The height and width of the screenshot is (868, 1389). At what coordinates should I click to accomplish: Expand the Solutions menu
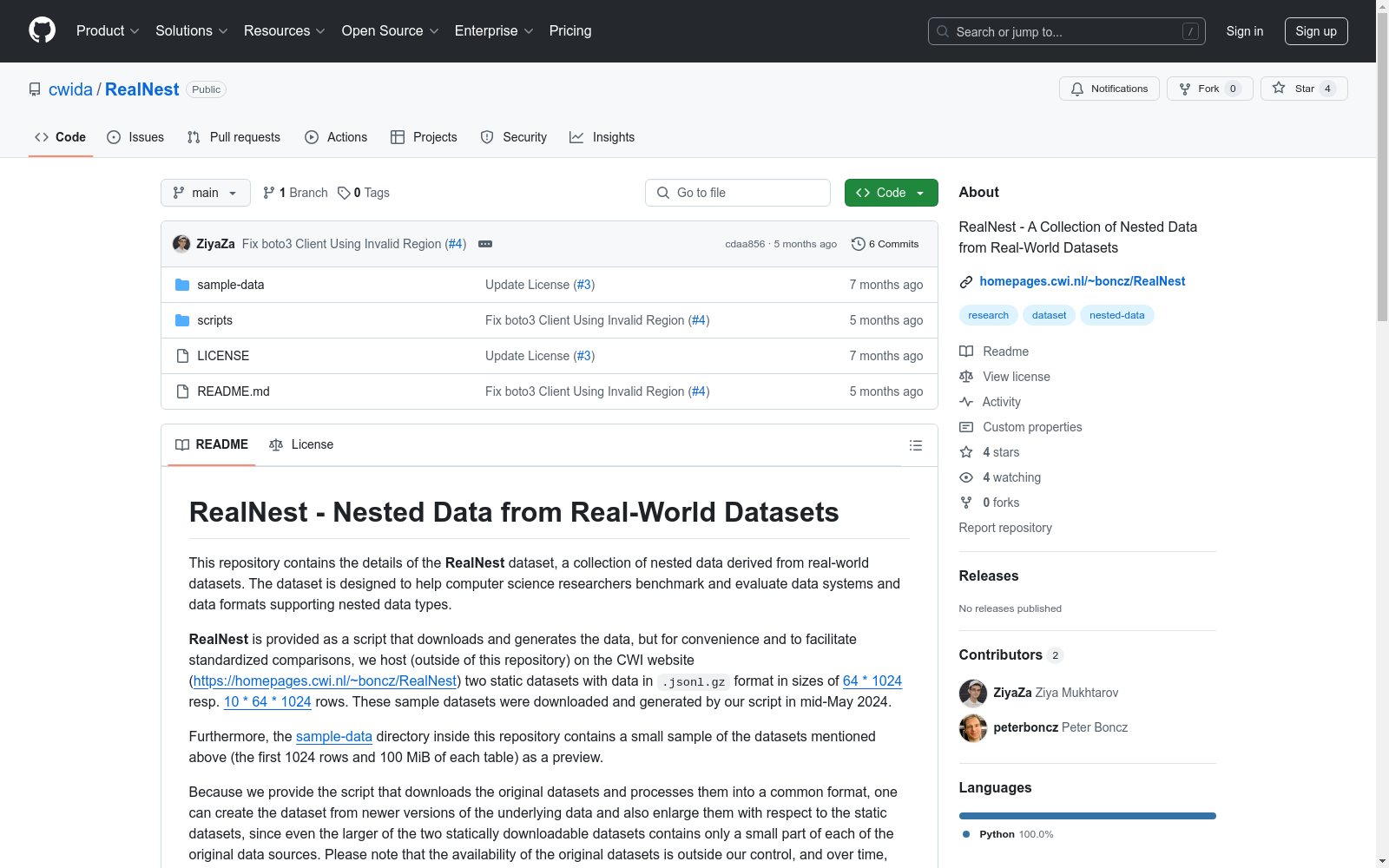(x=192, y=31)
